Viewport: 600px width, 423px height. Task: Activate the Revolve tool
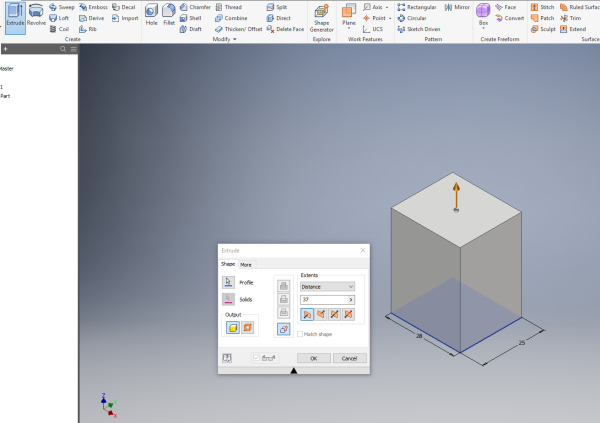(36, 15)
